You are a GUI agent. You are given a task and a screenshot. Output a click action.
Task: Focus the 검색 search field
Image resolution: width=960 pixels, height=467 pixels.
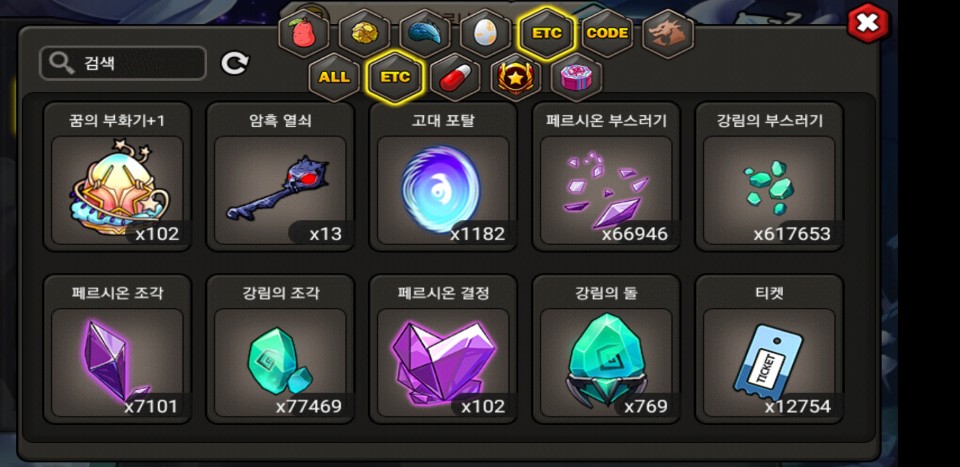(x=122, y=63)
